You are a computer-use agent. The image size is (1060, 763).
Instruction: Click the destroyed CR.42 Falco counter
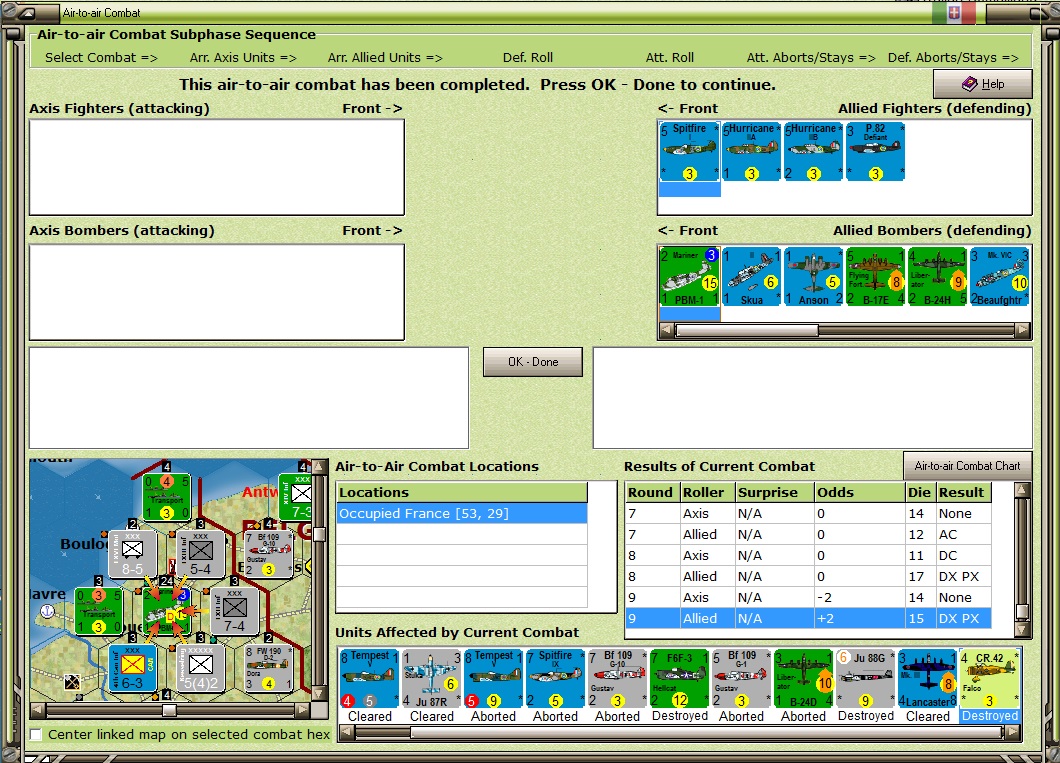coord(989,679)
